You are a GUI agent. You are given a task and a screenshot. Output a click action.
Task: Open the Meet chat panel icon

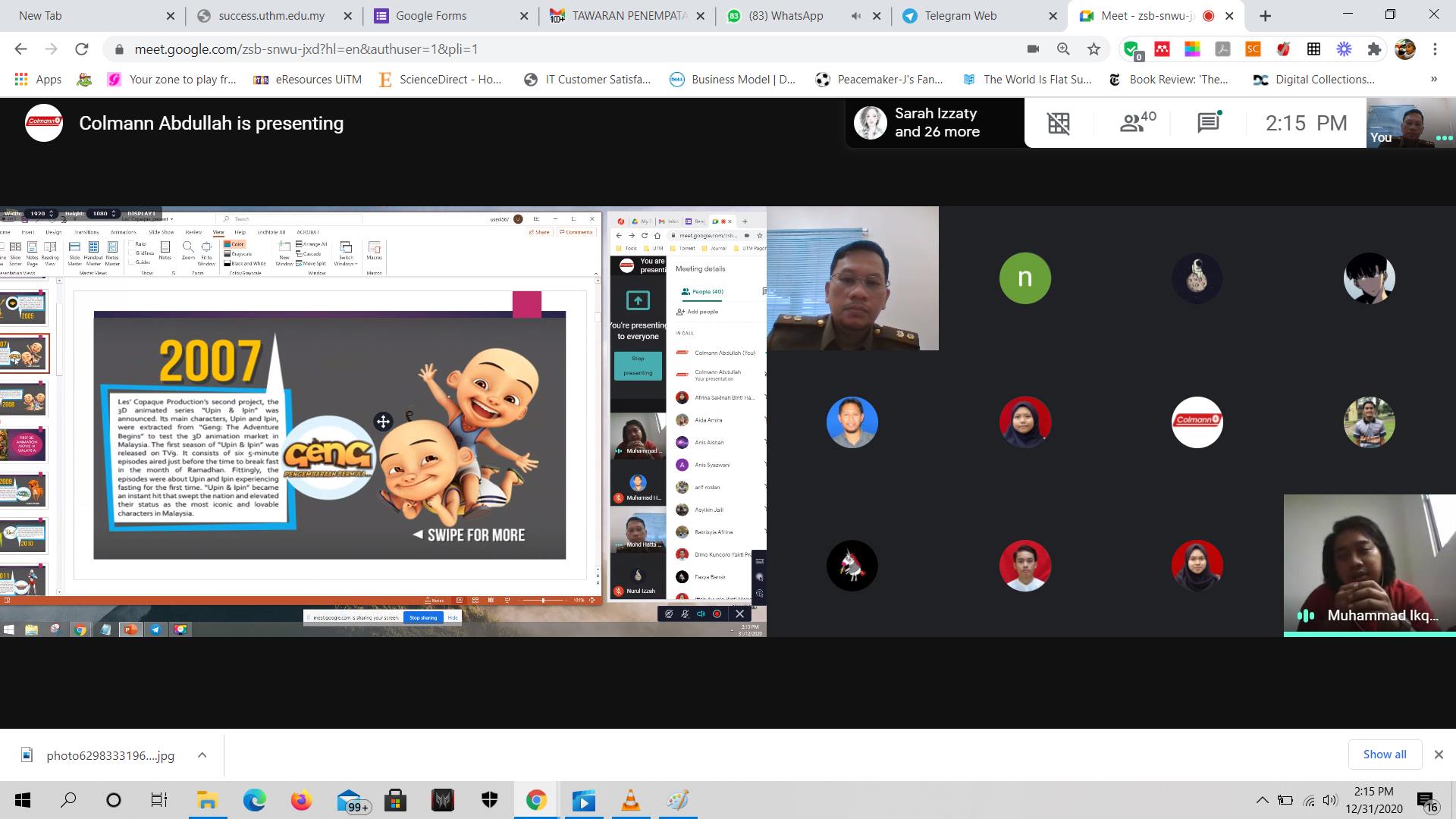[x=1209, y=123]
